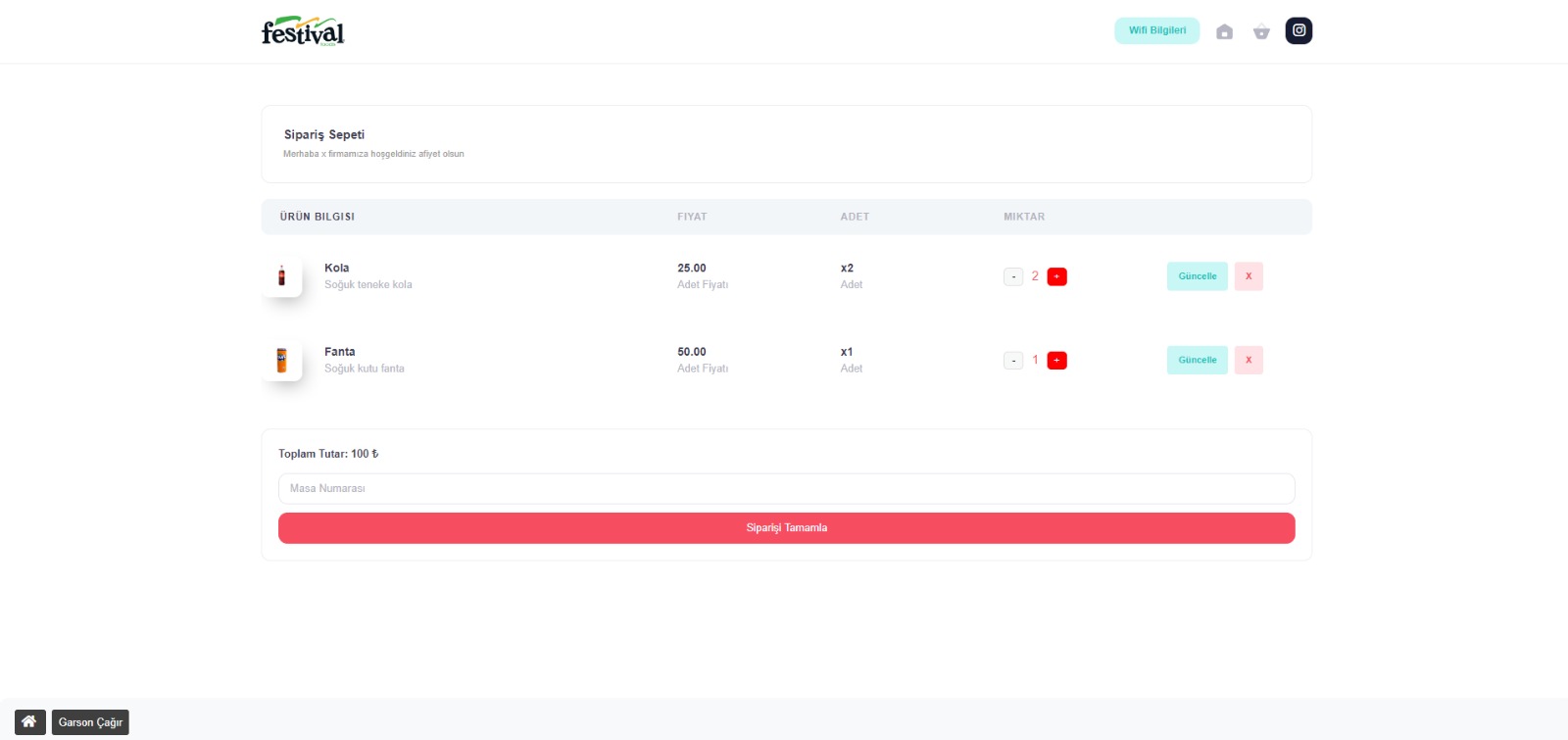Remove Kola from cart with X
The width and height of the screenshot is (1568, 740).
1248,276
